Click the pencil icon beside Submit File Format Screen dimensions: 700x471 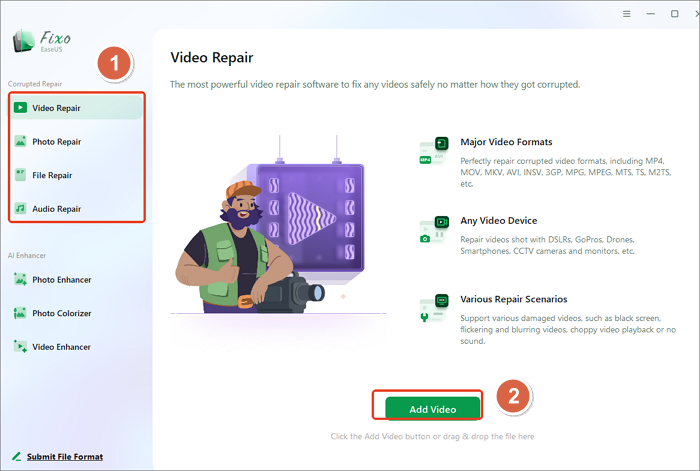[17, 456]
